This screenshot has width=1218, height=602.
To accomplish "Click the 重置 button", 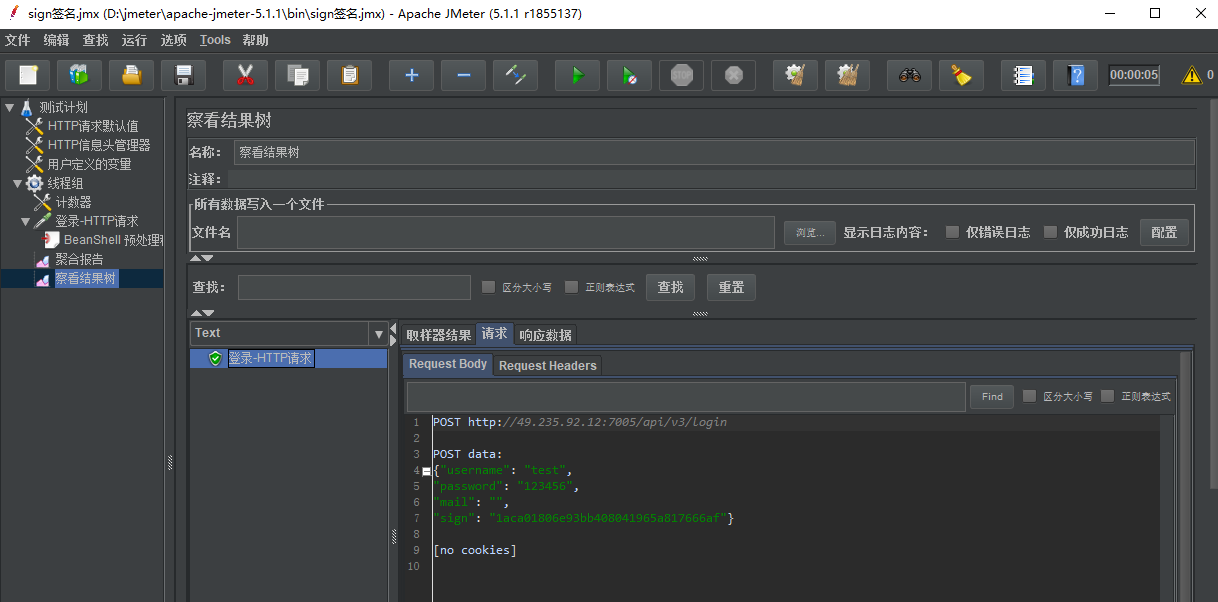I will (x=731, y=287).
